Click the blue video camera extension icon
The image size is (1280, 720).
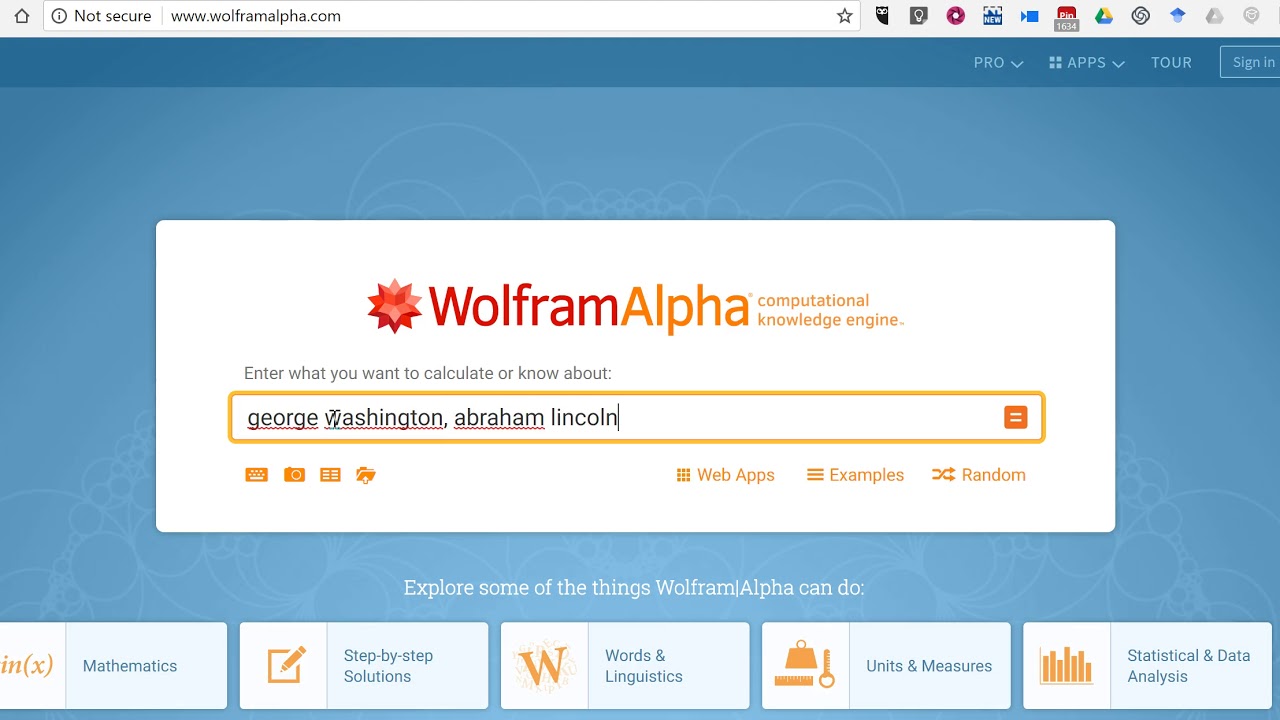[1029, 16]
